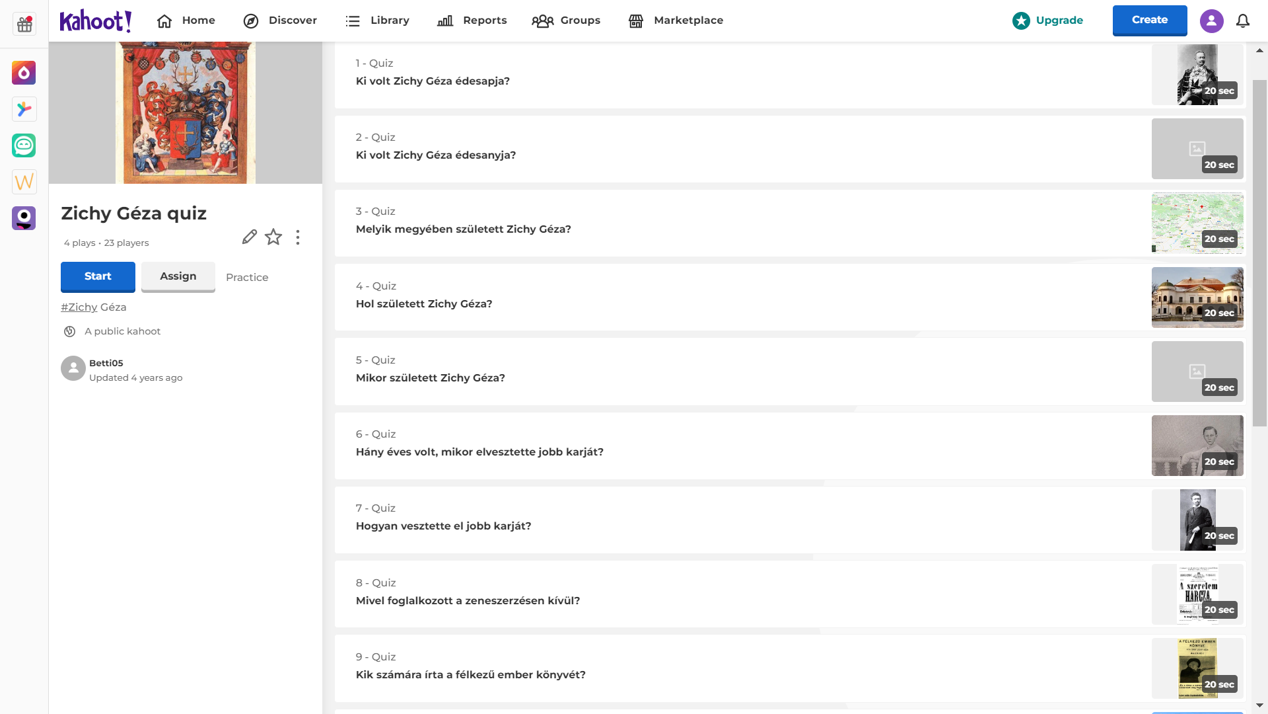The height and width of the screenshot is (714, 1268).
Task: Click the notifications bell icon
Action: click(1242, 21)
